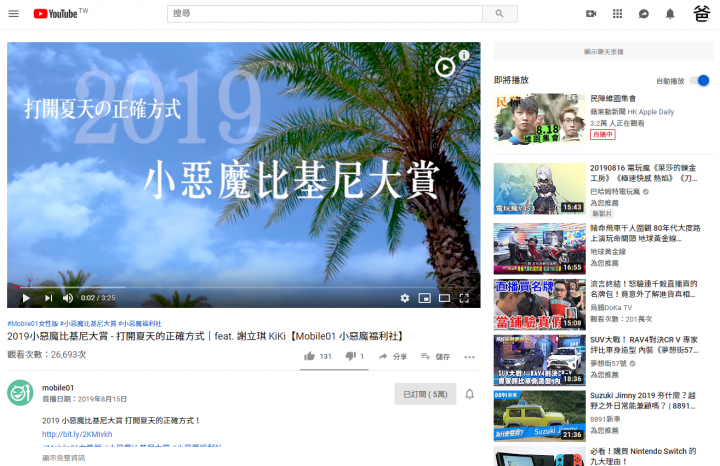Expand full description with 顯示完整資訊
This screenshot has height=466, width=720.
(x=63, y=458)
